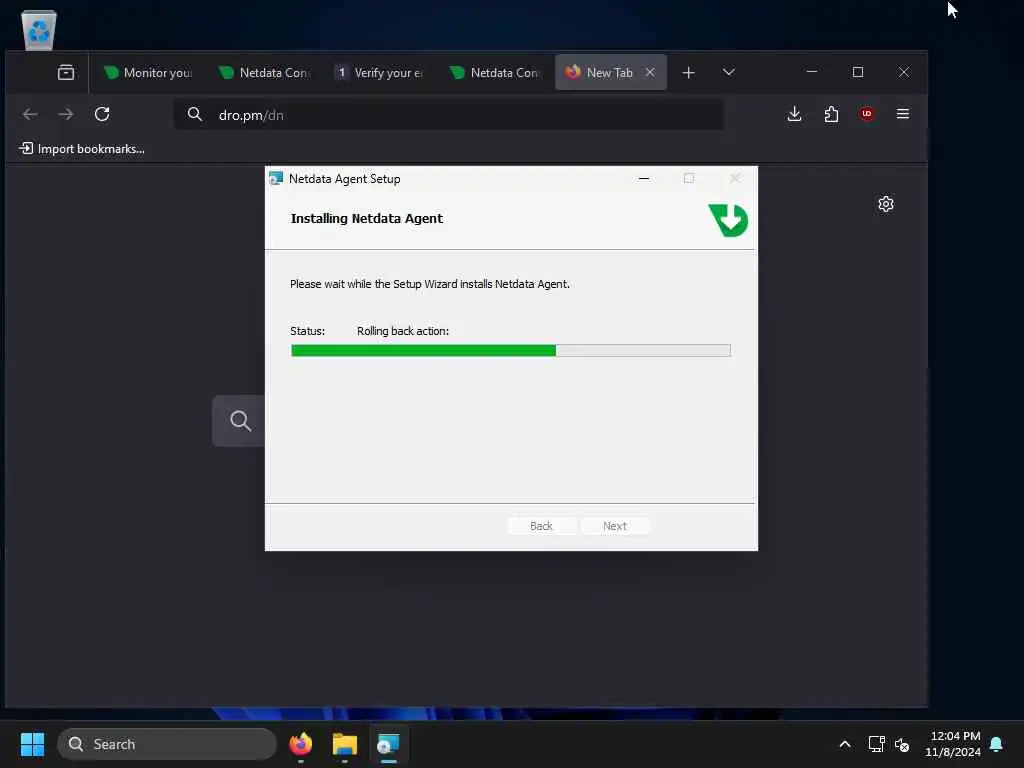1024x768 pixels.
Task: Close the New Tab tab
Action: pos(650,72)
